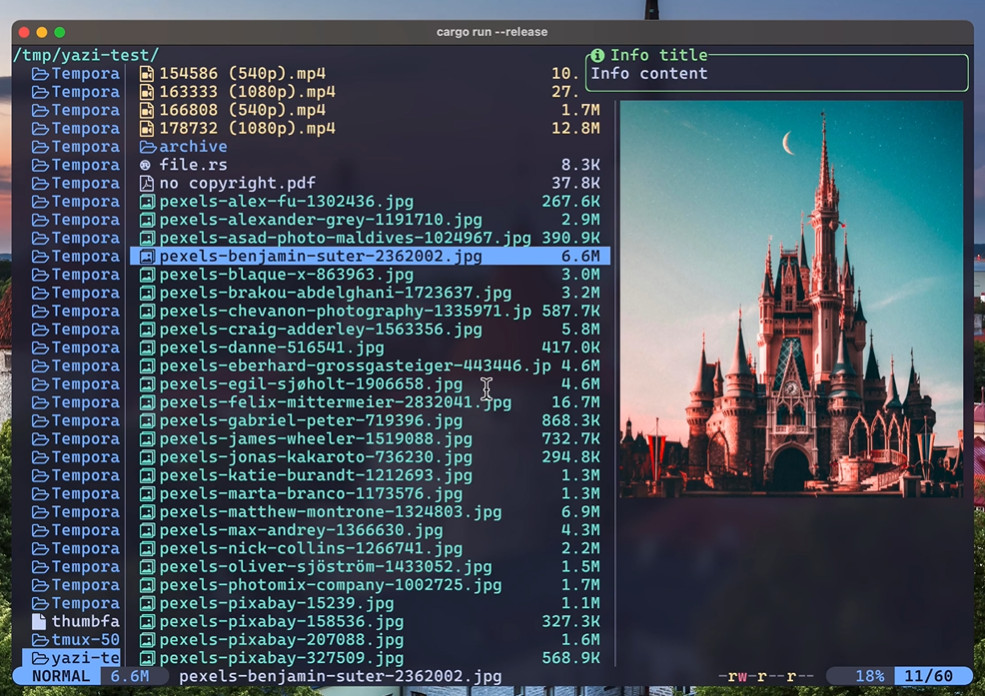
Task: Select the file name pexels-marta-branco-1173576.jpg
Action: pyautogui.click(x=311, y=493)
